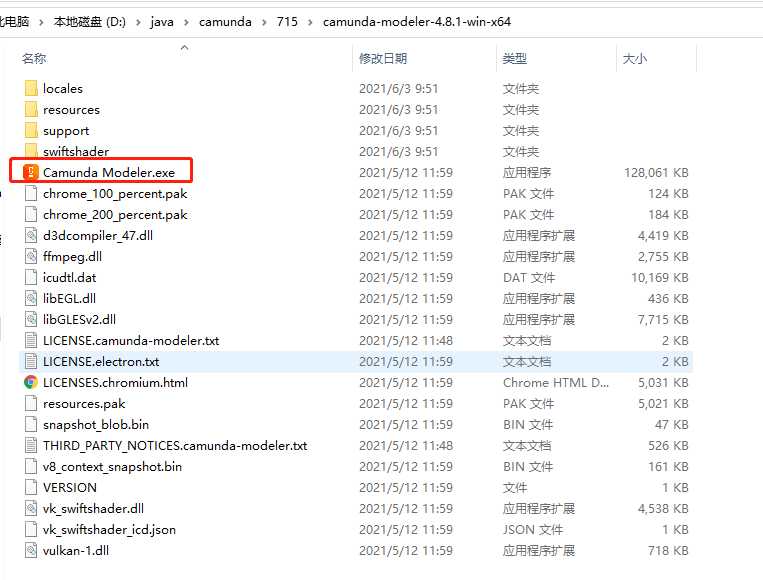This screenshot has height=580, width=763.
Task: Open the locales folder icon
Action: [31, 89]
